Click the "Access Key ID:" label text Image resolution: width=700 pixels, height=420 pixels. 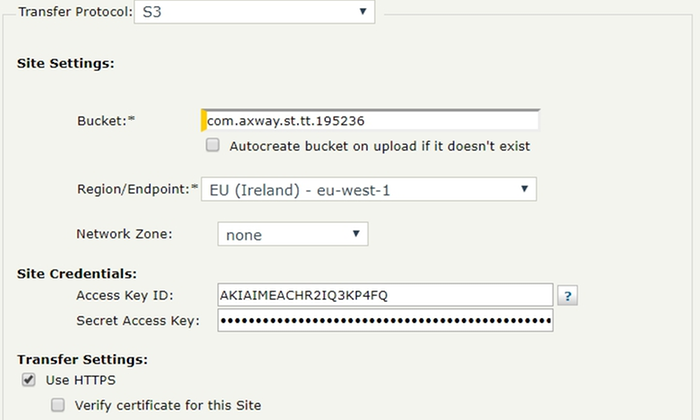click(125, 295)
